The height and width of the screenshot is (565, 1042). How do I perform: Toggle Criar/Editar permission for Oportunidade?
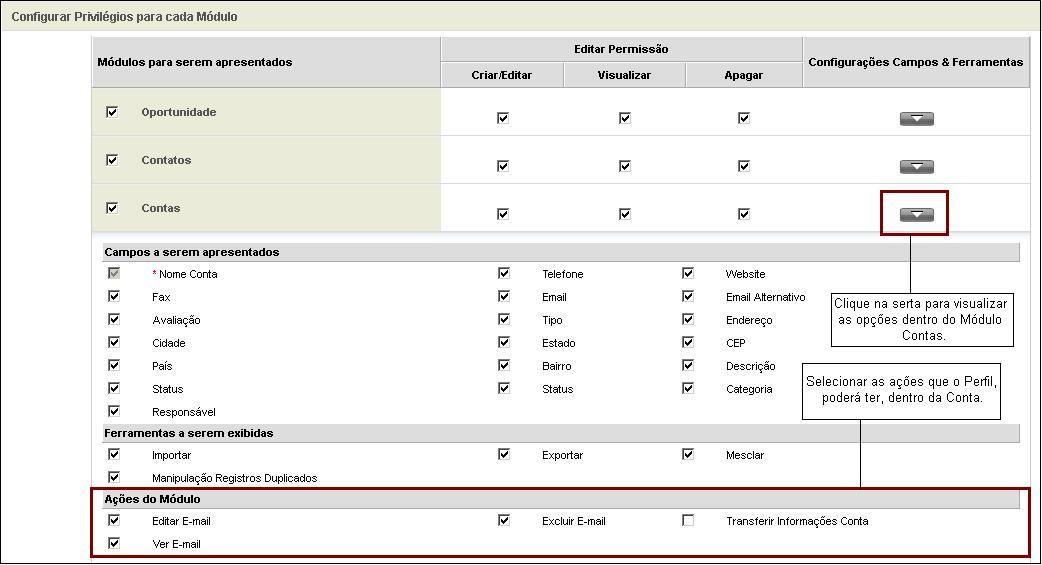[503, 118]
